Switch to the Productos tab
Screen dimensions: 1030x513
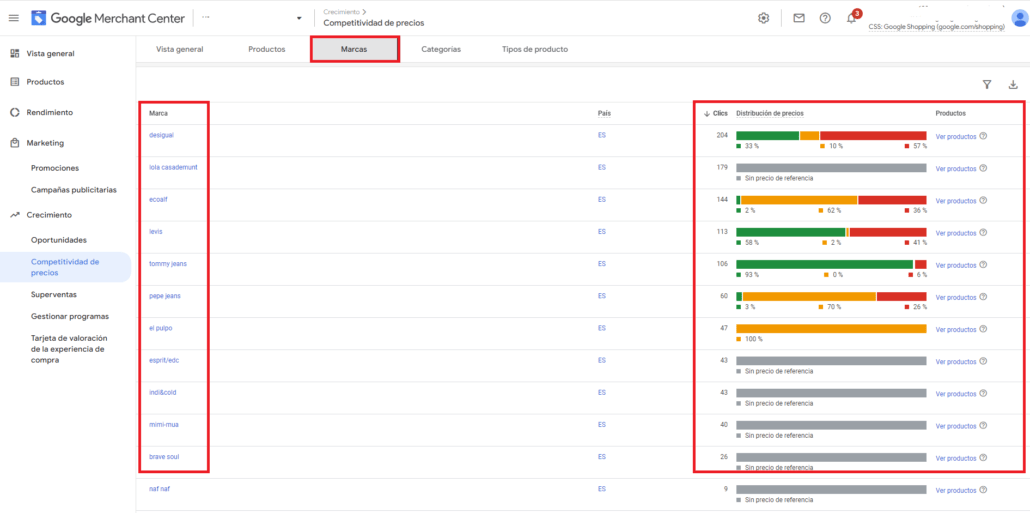[x=266, y=49]
